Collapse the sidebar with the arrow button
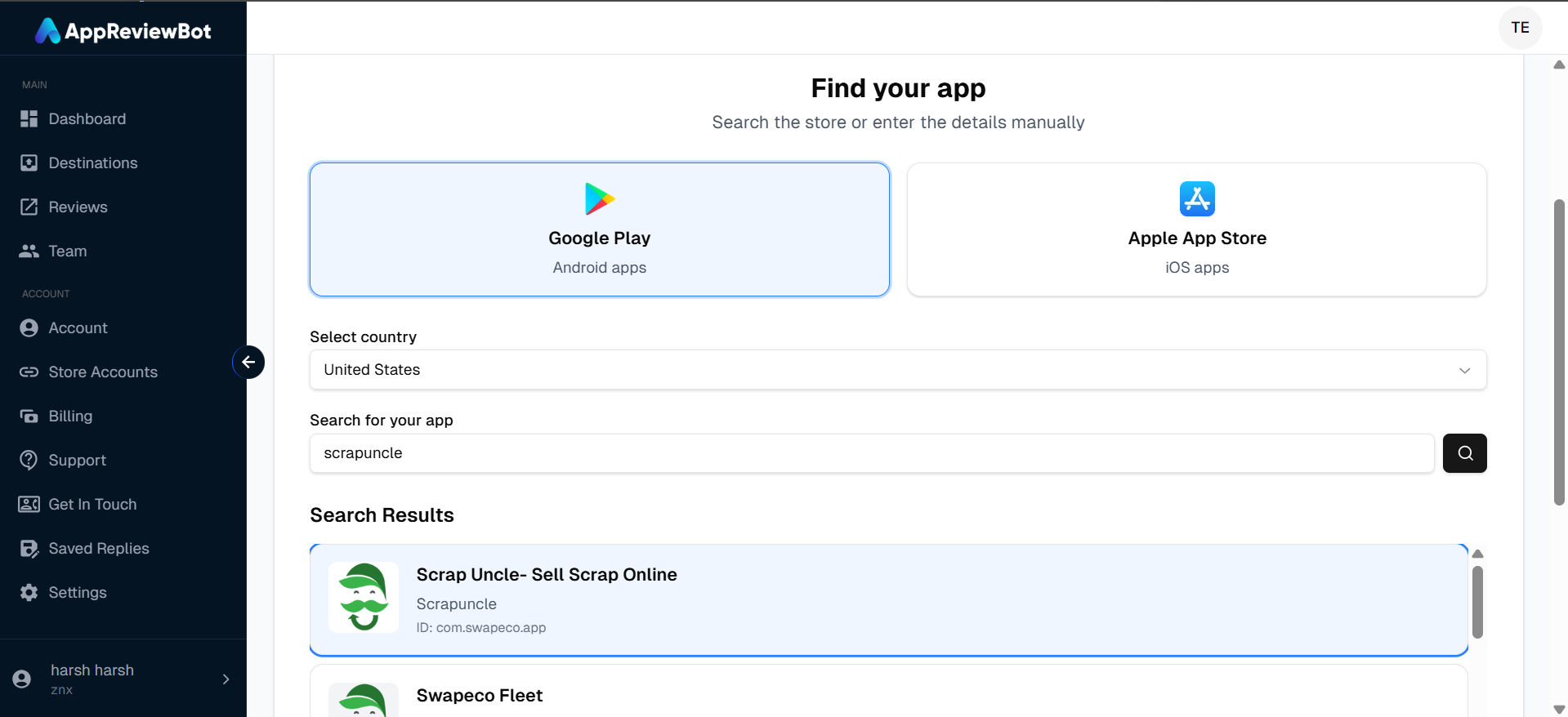The height and width of the screenshot is (717, 1568). (x=248, y=363)
